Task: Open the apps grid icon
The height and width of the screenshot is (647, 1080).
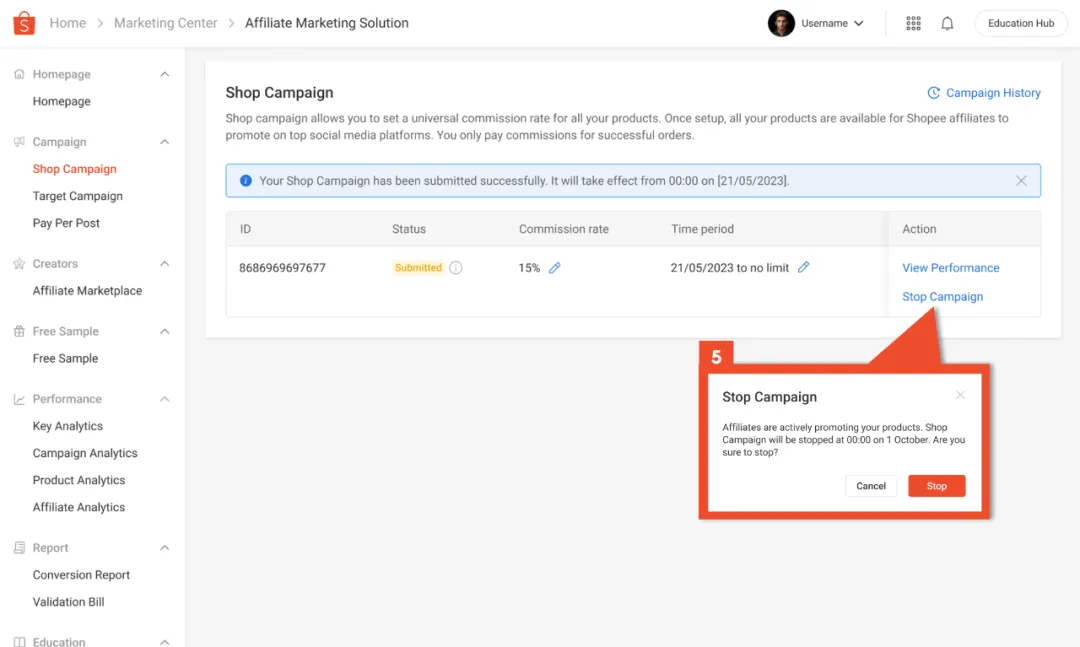Action: 913,23
